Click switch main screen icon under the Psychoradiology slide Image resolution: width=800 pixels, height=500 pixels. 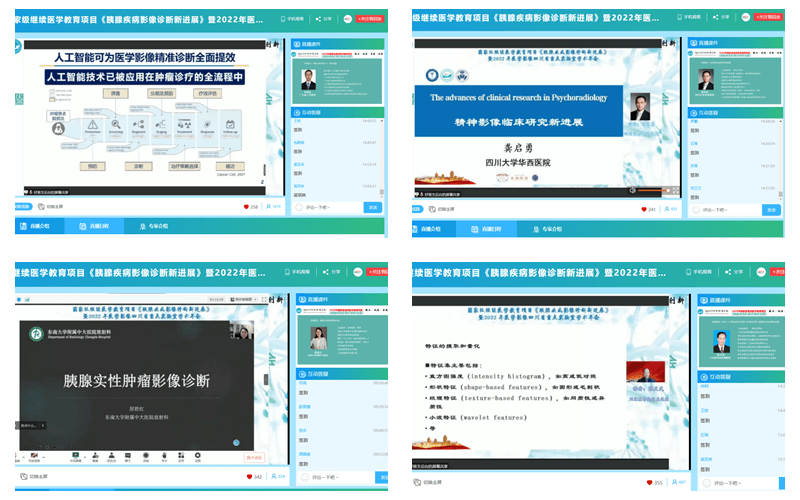coord(432,209)
